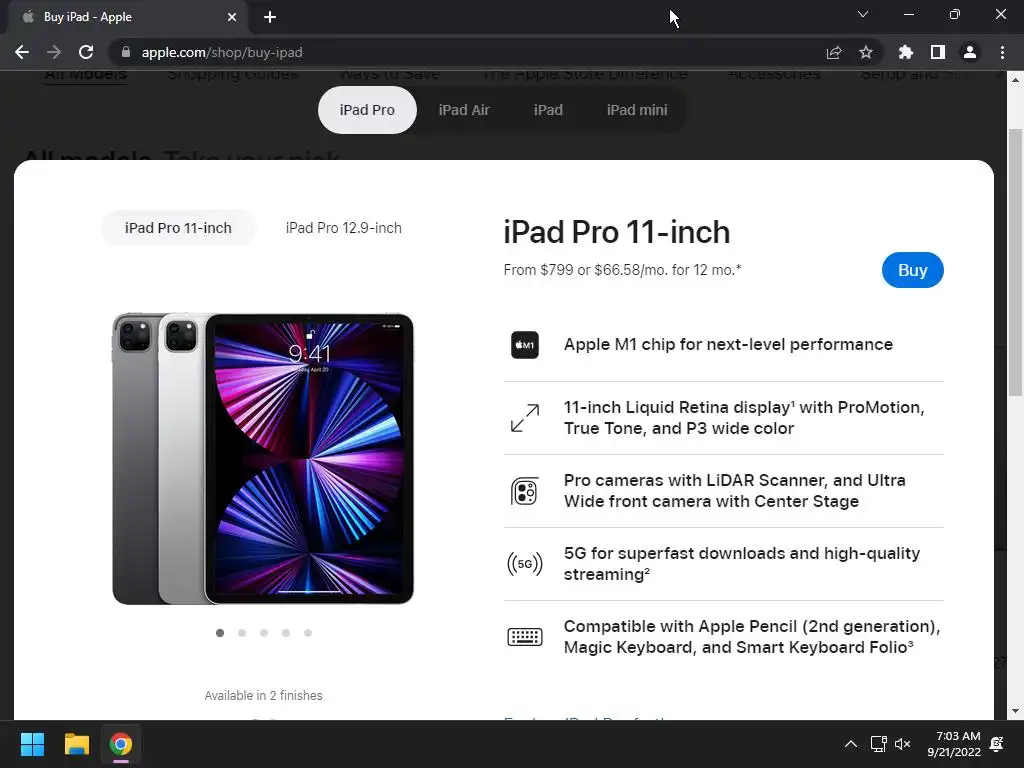Toggle Chrome side panel
The width and height of the screenshot is (1024, 768).
[938, 52]
